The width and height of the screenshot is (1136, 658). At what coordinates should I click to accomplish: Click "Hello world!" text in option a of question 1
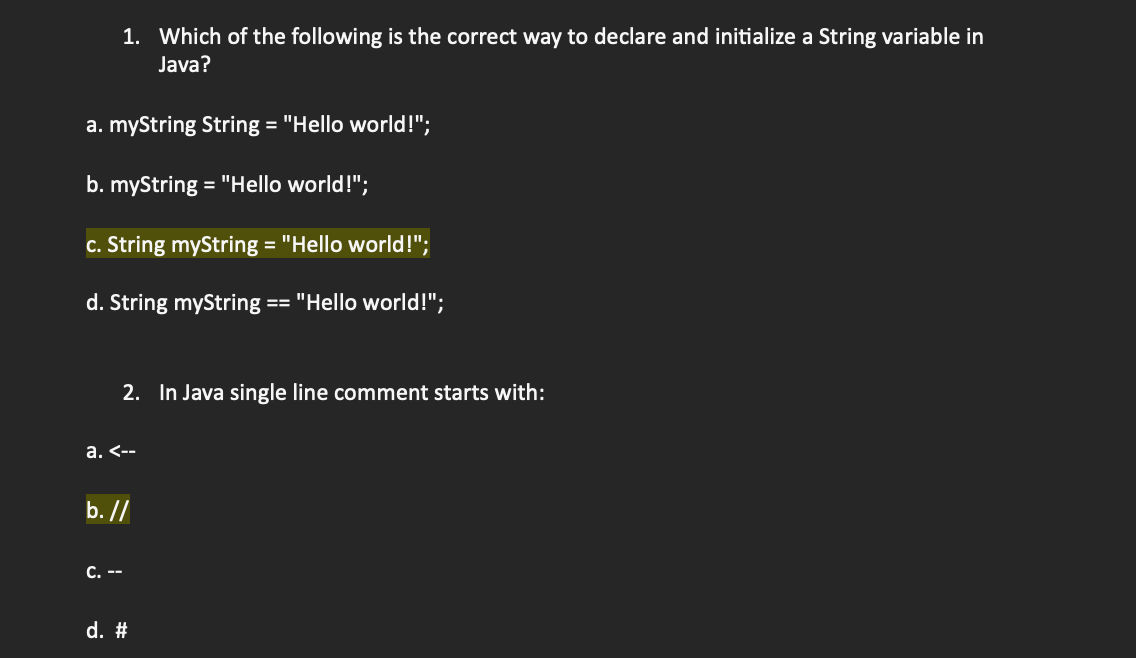click(x=353, y=125)
